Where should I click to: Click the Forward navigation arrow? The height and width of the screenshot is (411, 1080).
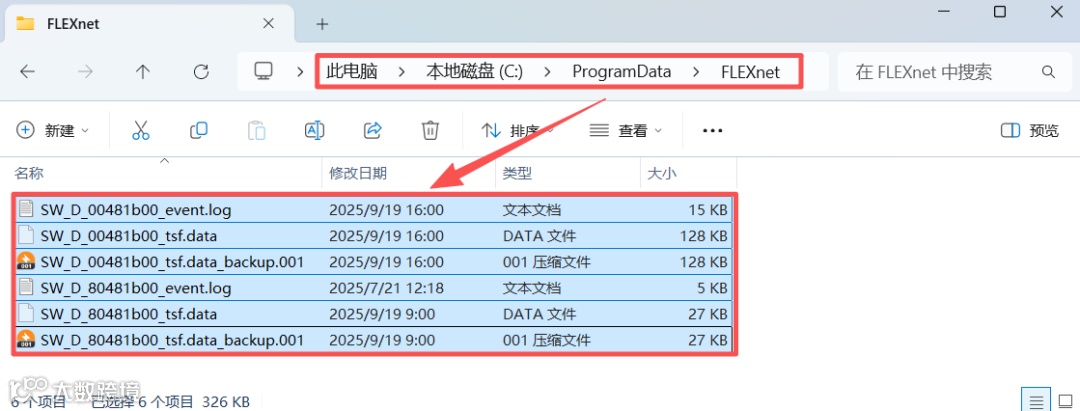click(x=85, y=72)
